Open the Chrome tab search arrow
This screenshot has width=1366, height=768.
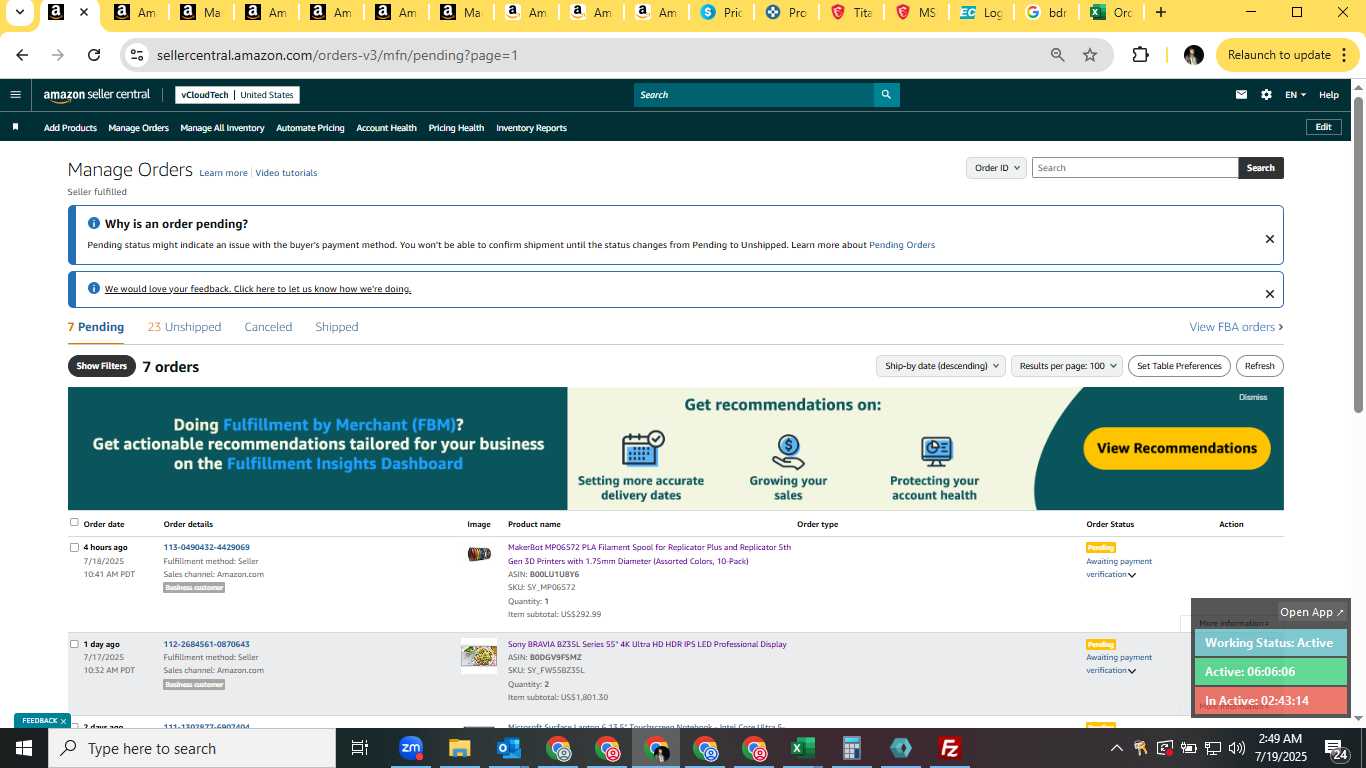(19, 13)
